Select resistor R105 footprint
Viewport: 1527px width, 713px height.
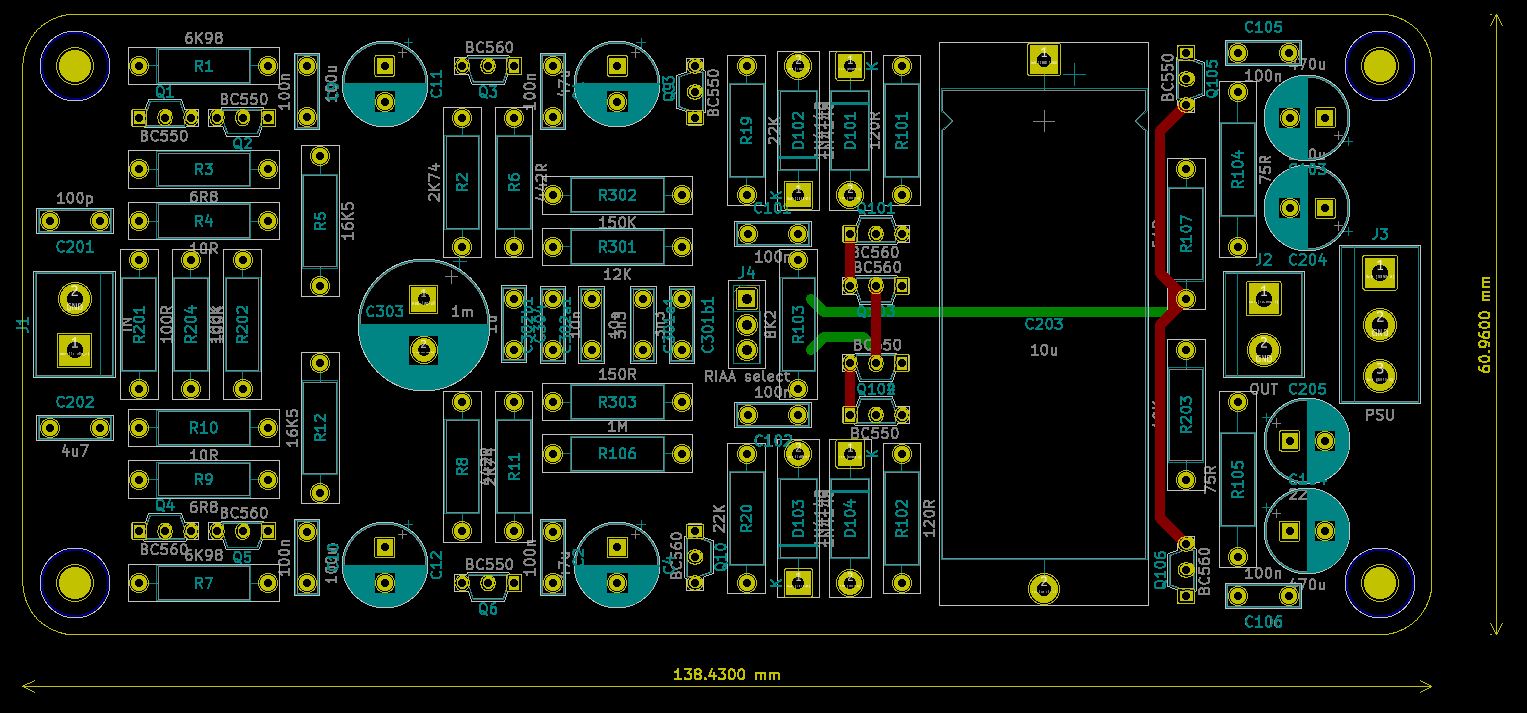coord(1238,480)
